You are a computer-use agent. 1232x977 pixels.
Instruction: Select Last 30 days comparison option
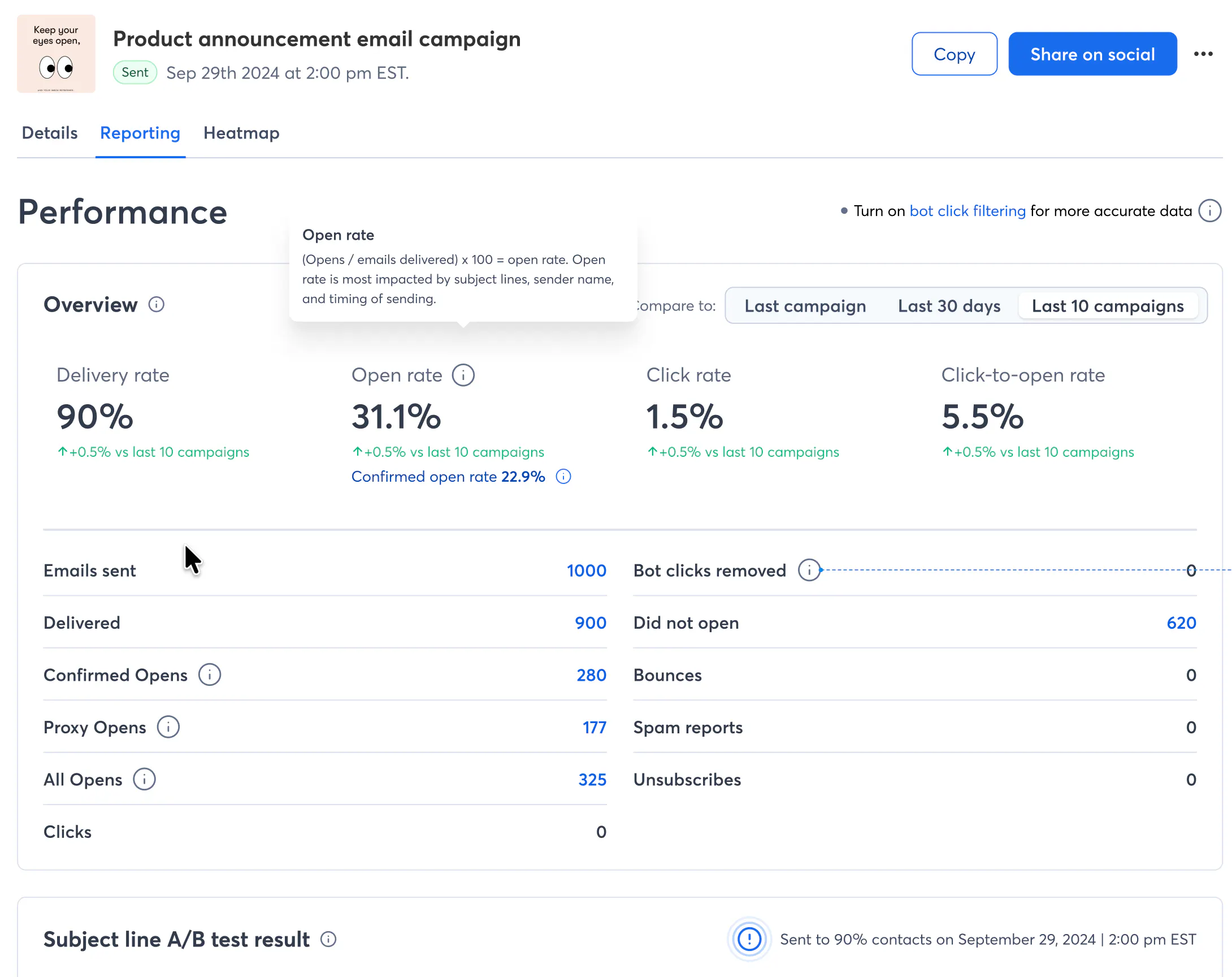coord(948,306)
